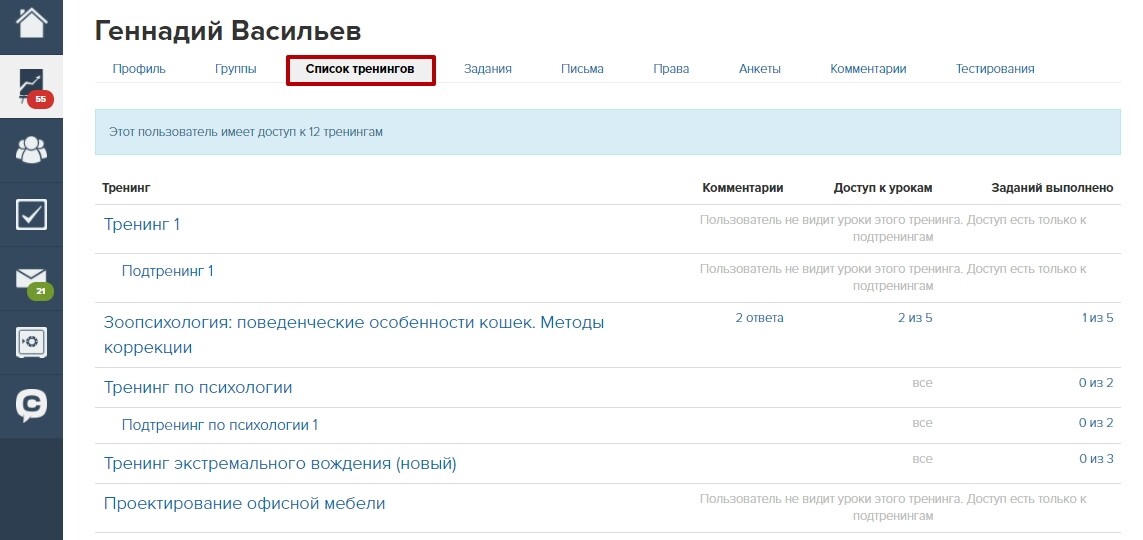The image size is (1143, 540).
Task: Open Тренинг по психологии link
Action: point(198,388)
